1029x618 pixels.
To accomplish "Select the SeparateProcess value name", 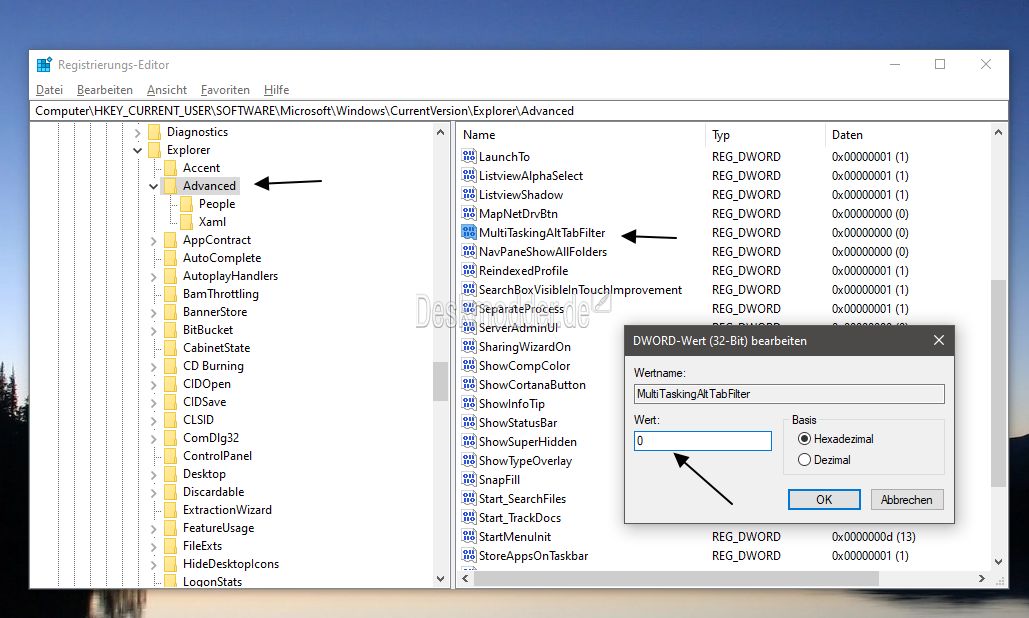I will (522, 308).
